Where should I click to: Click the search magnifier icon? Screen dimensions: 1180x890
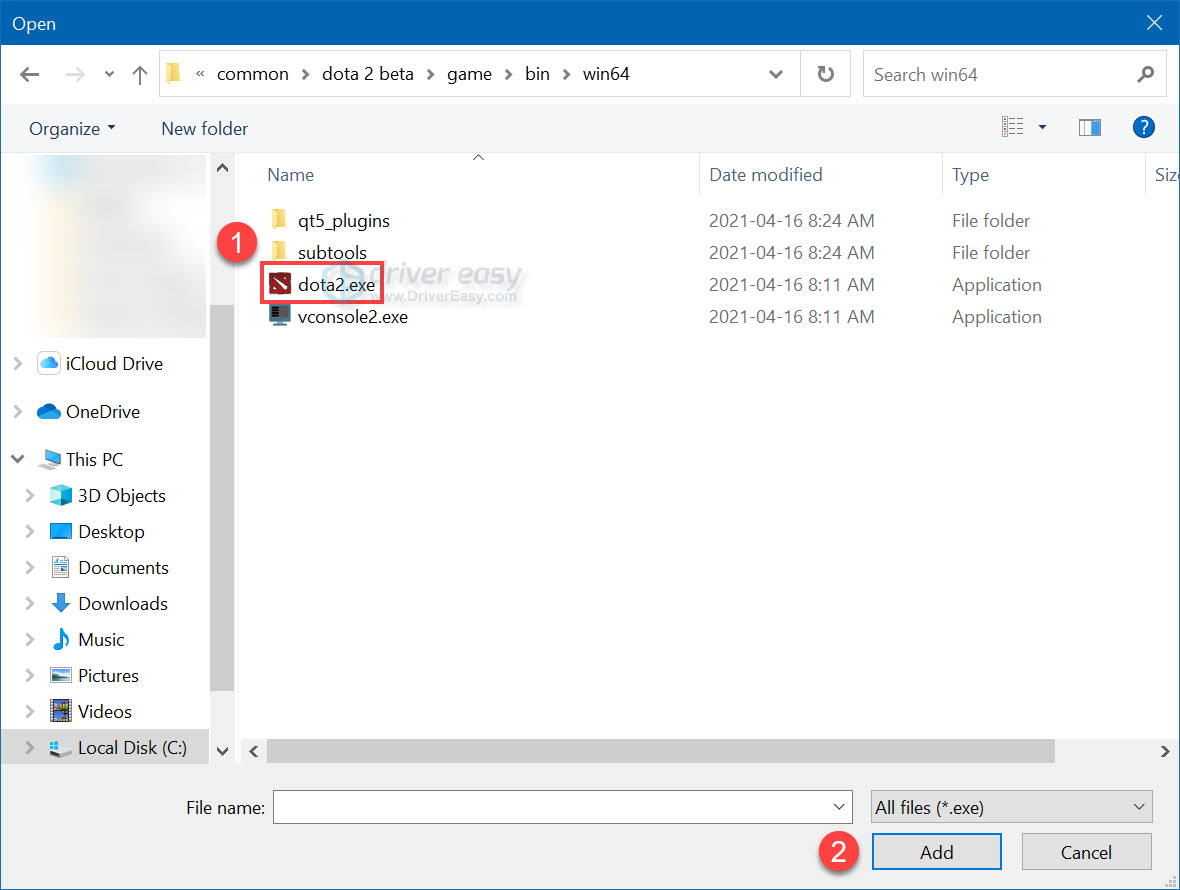point(1145,74)
